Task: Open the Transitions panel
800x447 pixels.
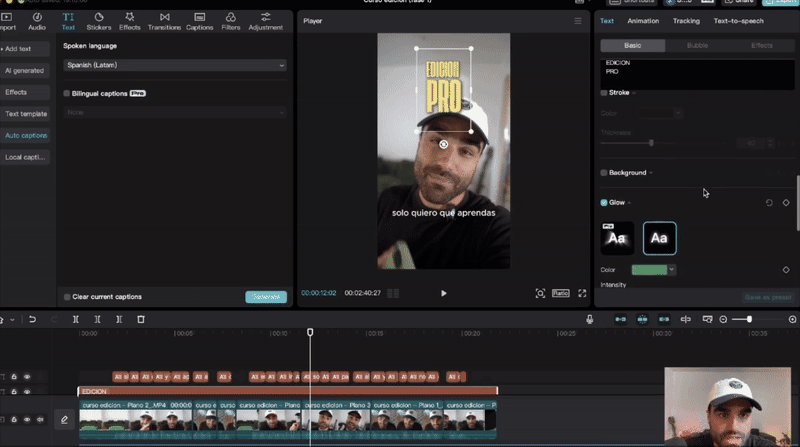Action: pos(164,20)
